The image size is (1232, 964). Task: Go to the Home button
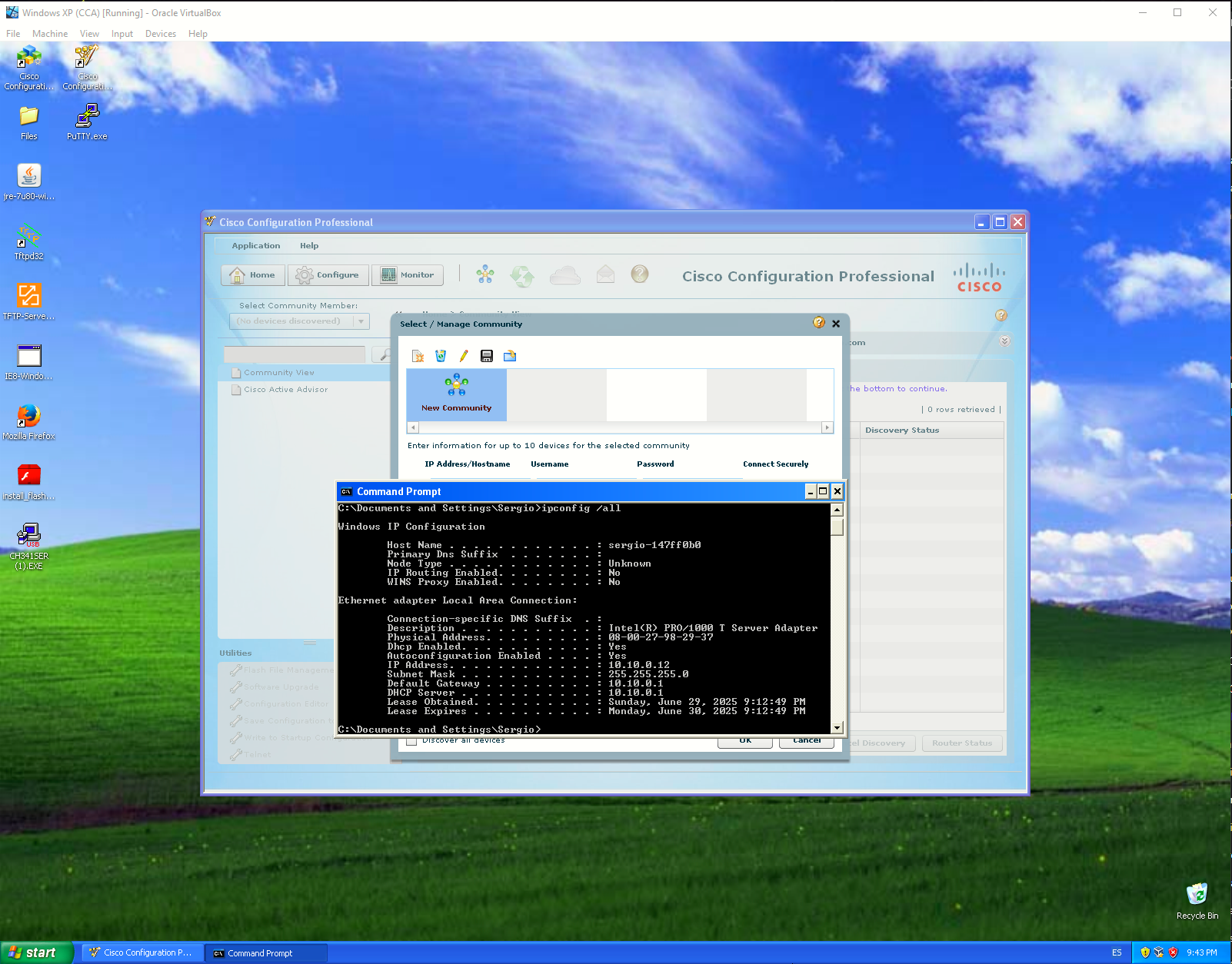click(253, 275)
